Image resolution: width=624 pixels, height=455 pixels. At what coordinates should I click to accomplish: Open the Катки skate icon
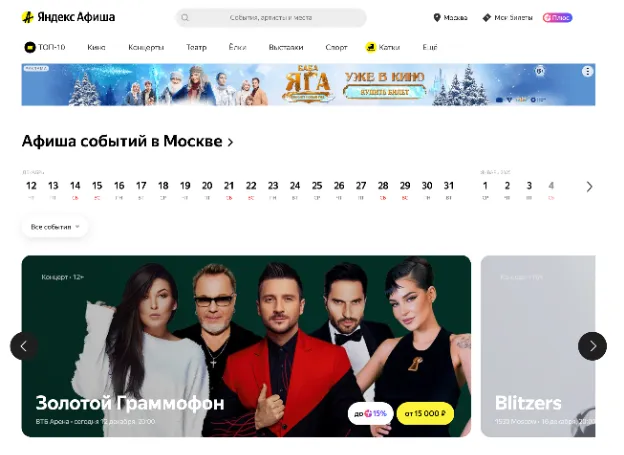click(x=370, y=47)
